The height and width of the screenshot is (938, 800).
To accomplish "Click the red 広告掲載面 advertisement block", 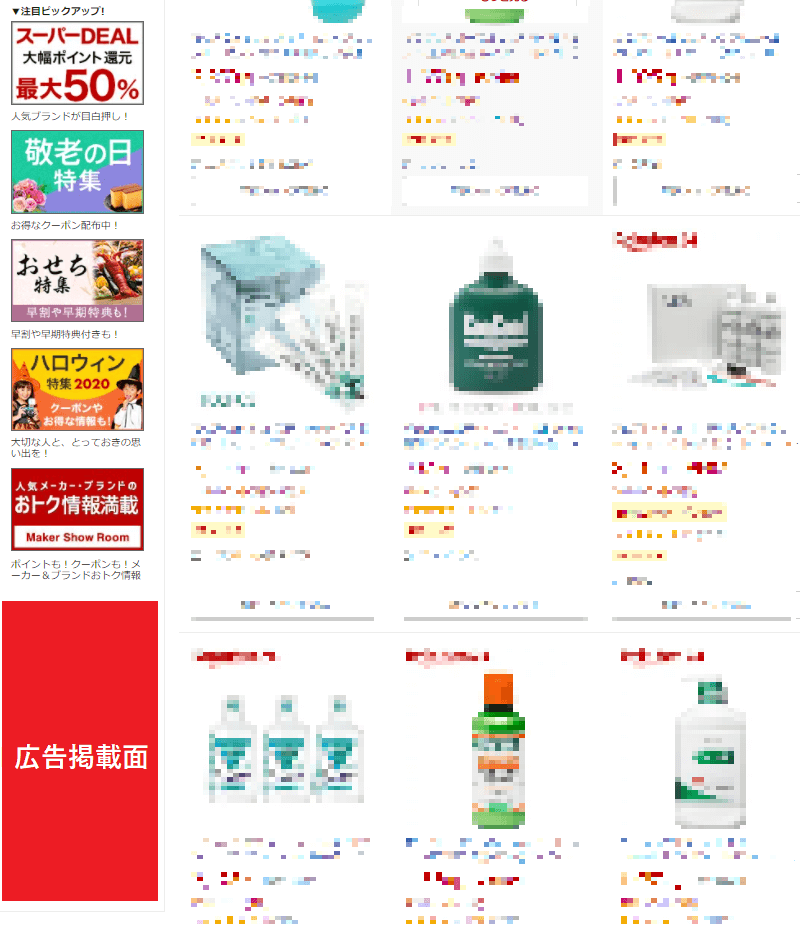I will 80,751.
